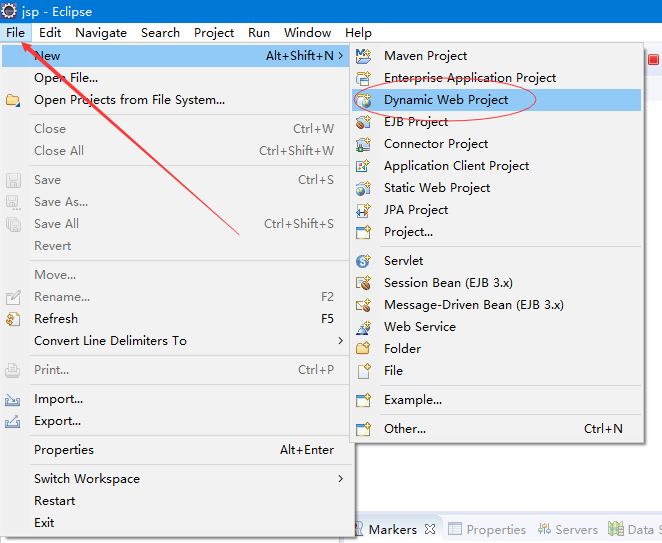Choose Other... with Ctrl+N shortcut
This screenshot has width=662, height=543.
coord(496,429)
